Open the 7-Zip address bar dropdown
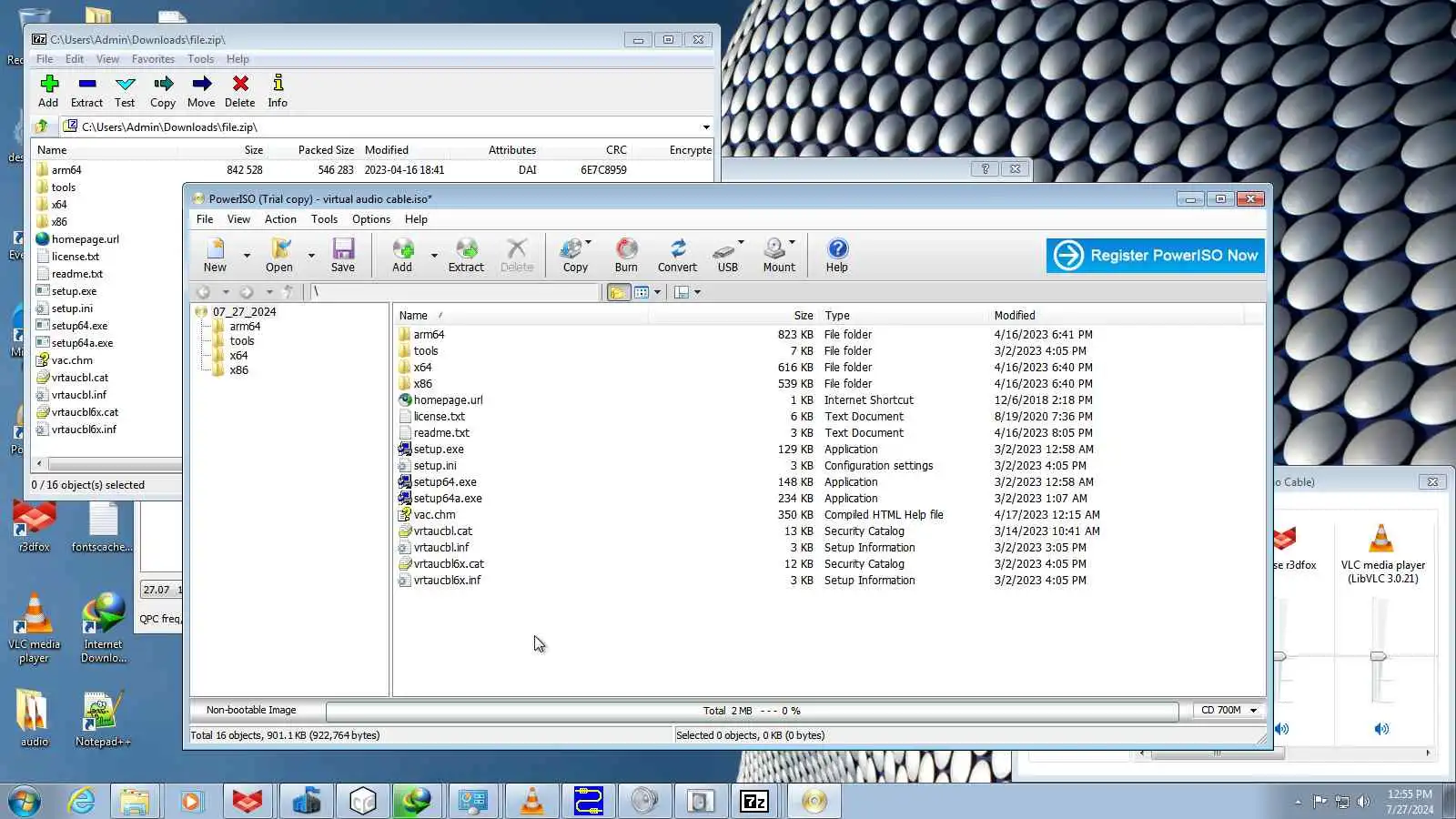 pyautogui.click(x=706, y=127)
